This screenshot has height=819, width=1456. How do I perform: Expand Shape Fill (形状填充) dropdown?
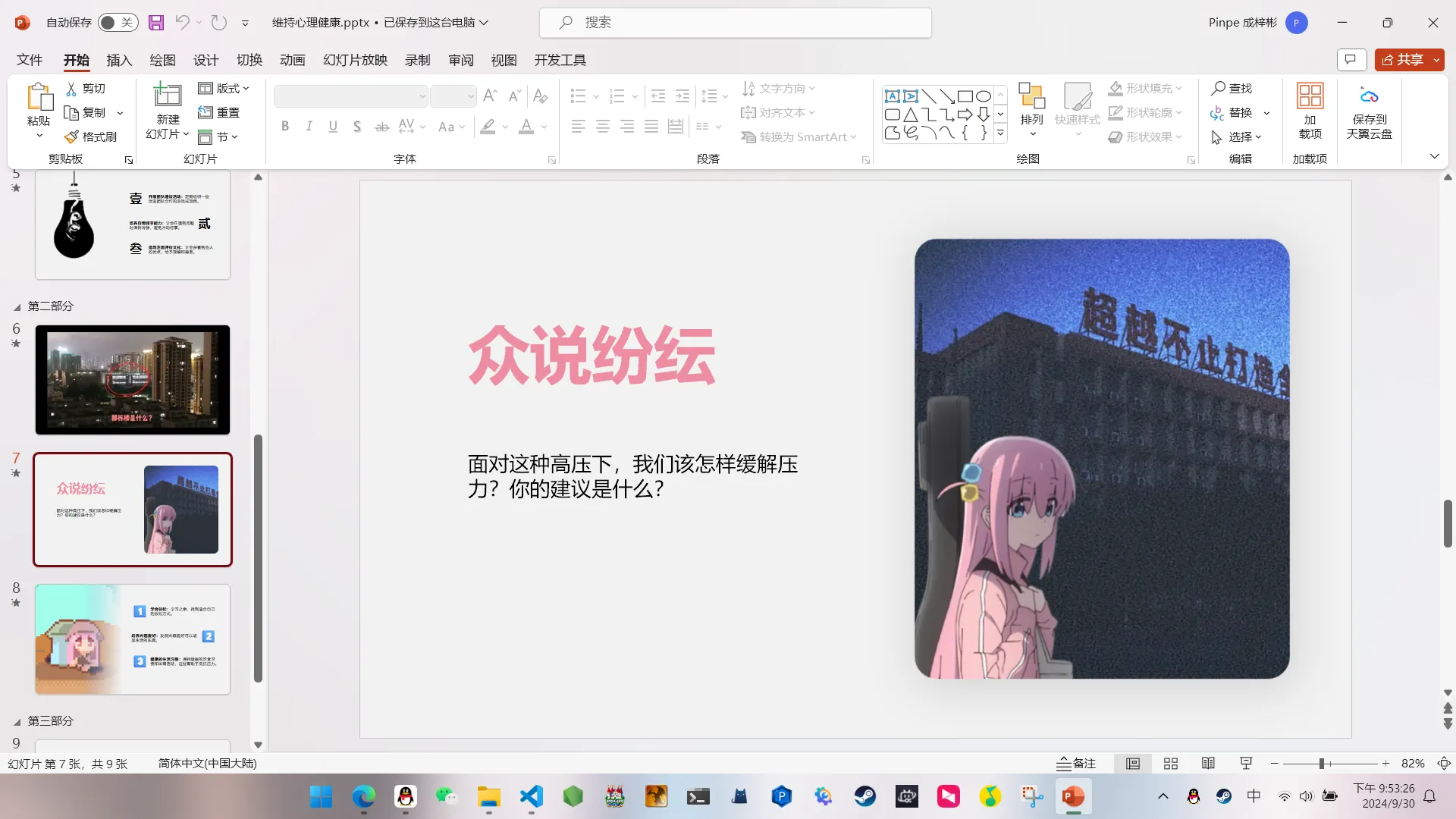click(x=1179, y=89)
